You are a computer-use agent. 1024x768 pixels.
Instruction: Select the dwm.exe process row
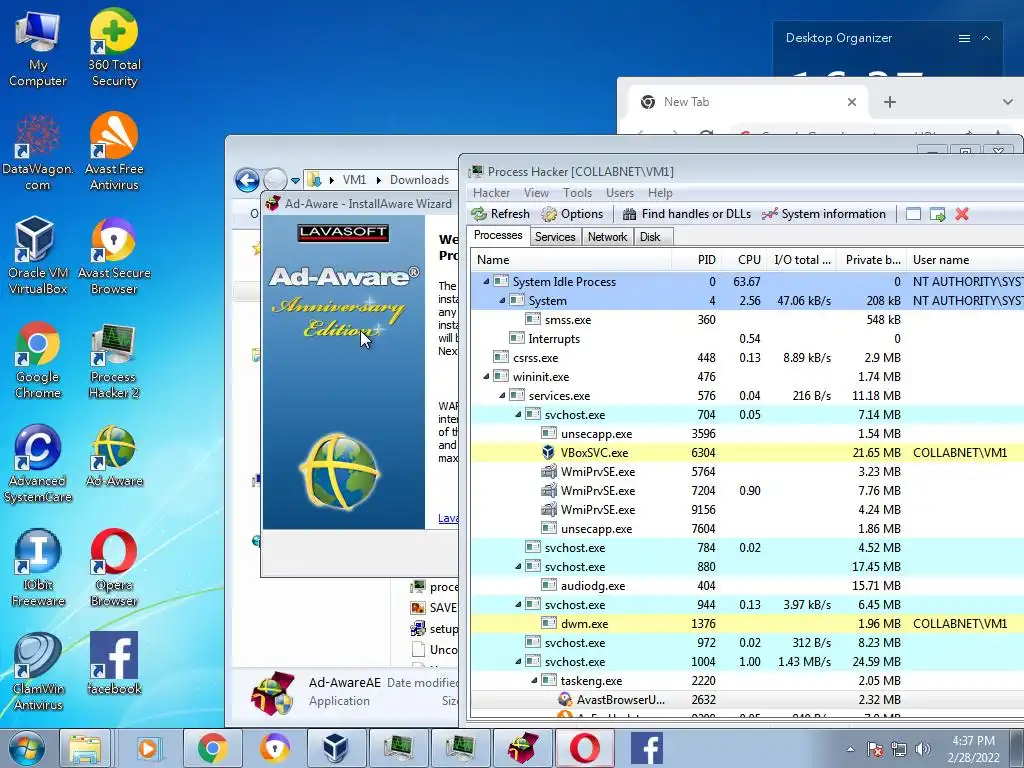pyautogui.click(x=747, y=624)
